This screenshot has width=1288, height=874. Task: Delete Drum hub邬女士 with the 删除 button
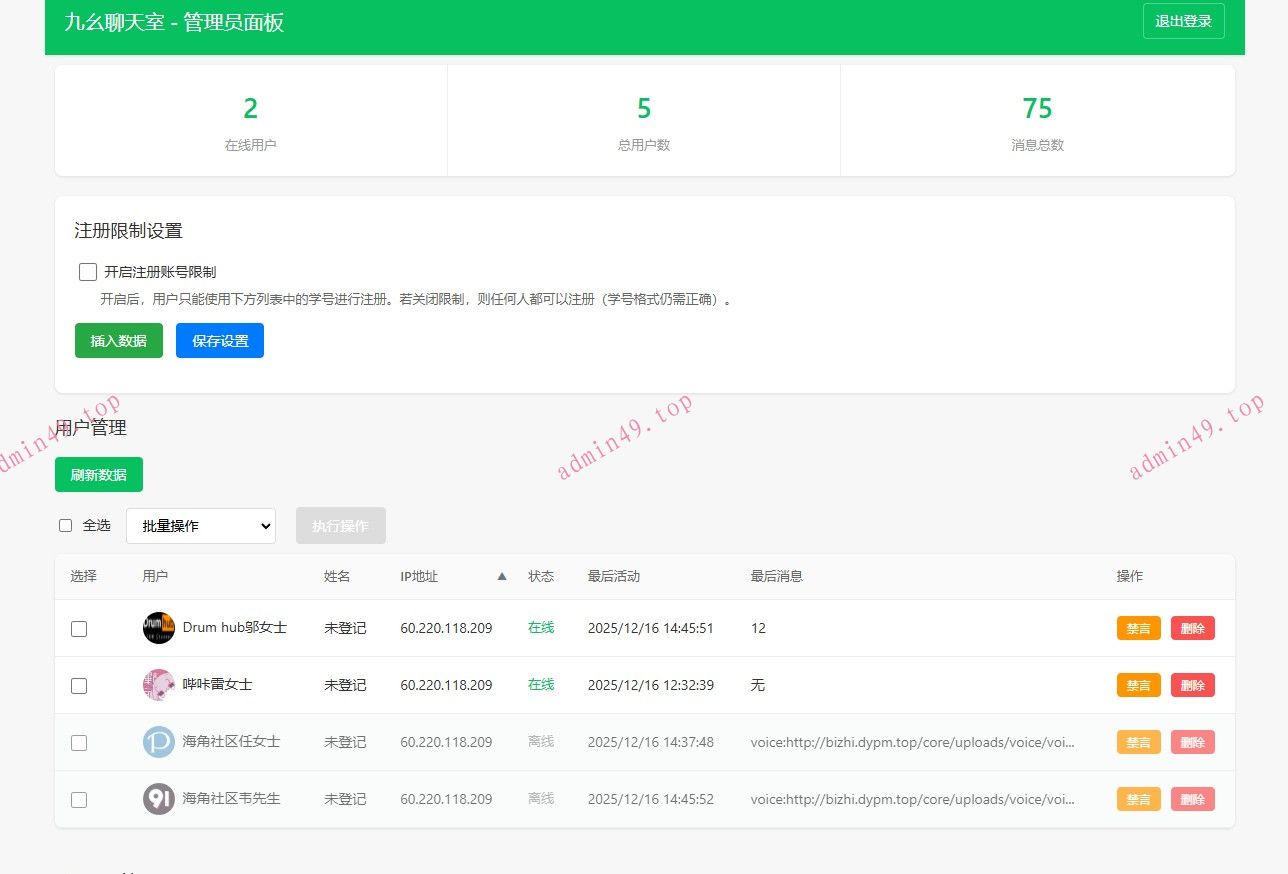(x=1192, y=628)
